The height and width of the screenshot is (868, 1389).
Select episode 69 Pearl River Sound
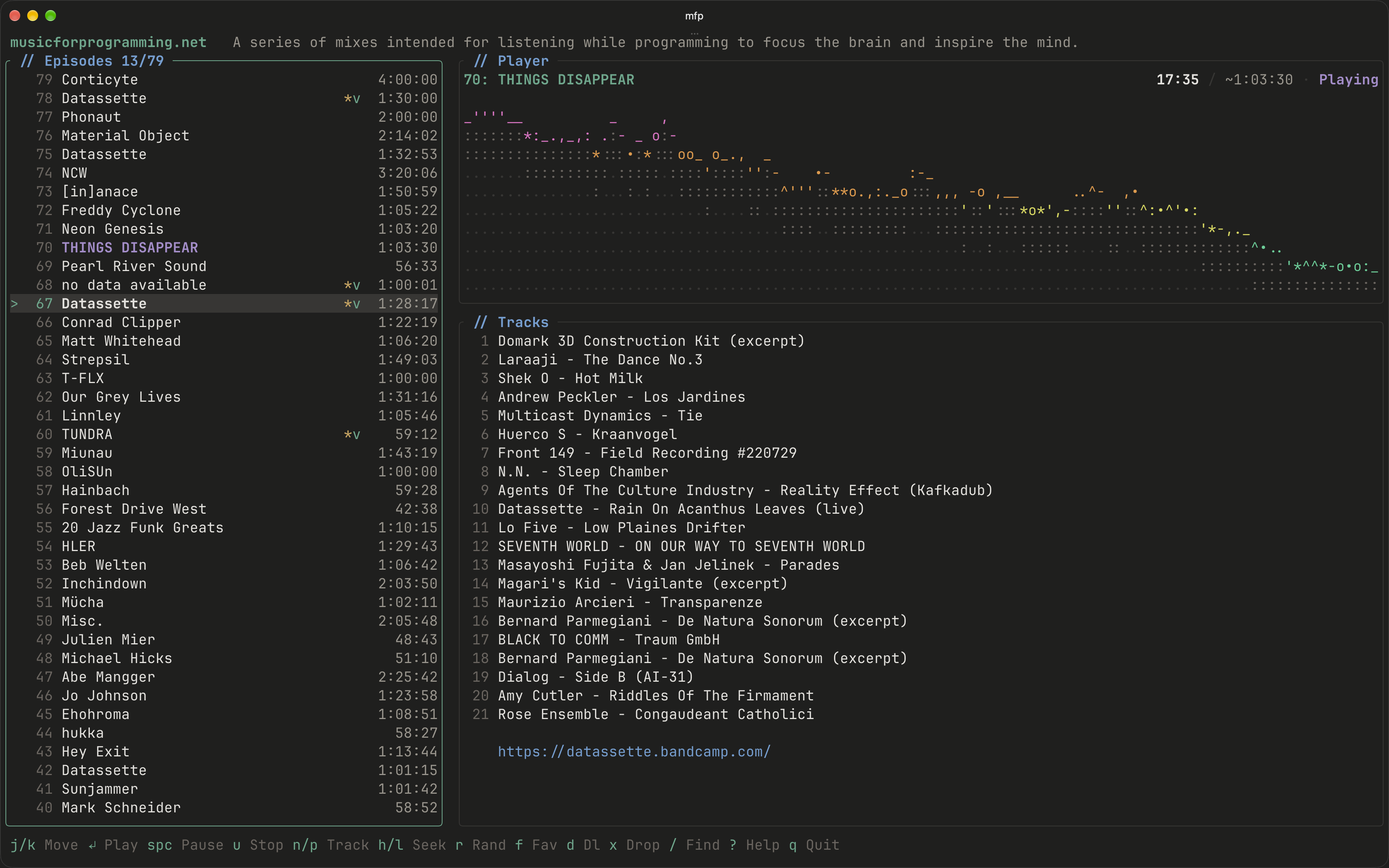(x=224, y=266)
